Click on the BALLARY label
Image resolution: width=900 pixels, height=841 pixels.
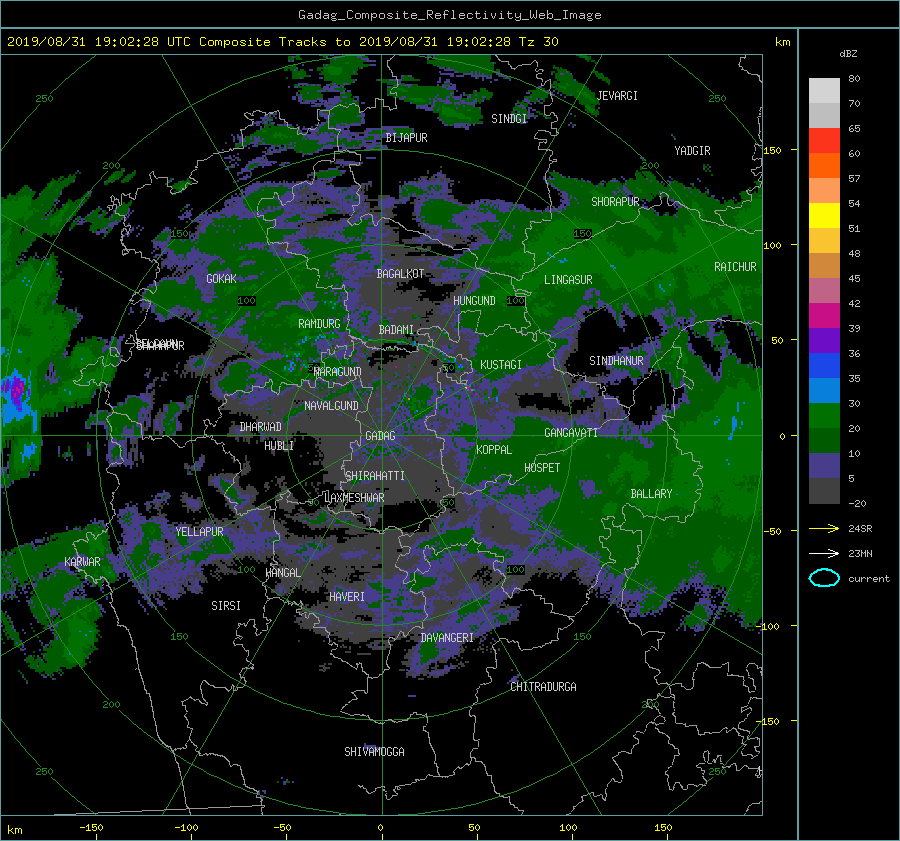point(651,494)
